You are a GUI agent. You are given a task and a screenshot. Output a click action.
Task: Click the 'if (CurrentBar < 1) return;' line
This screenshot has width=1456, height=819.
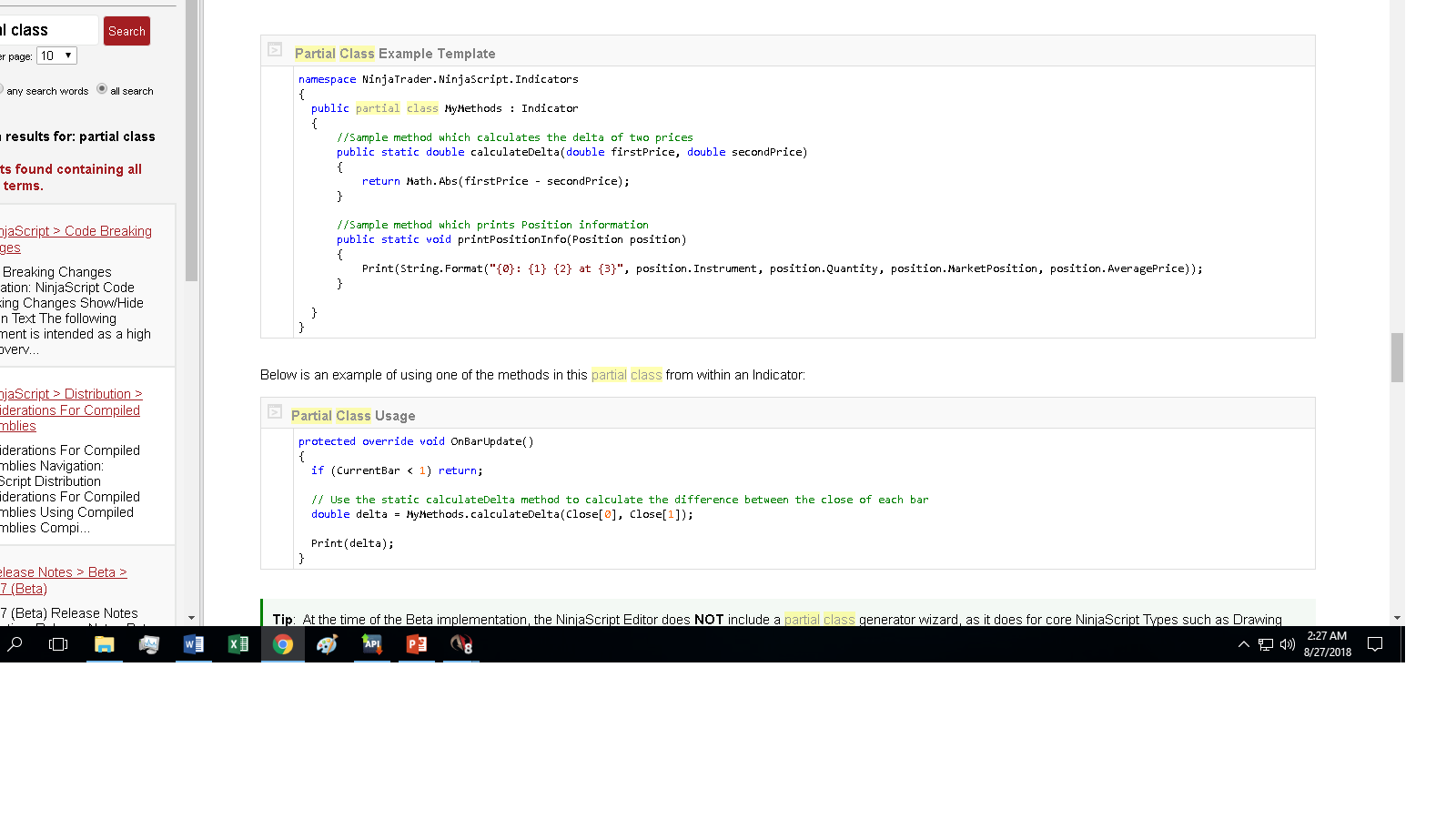(398, 470)
